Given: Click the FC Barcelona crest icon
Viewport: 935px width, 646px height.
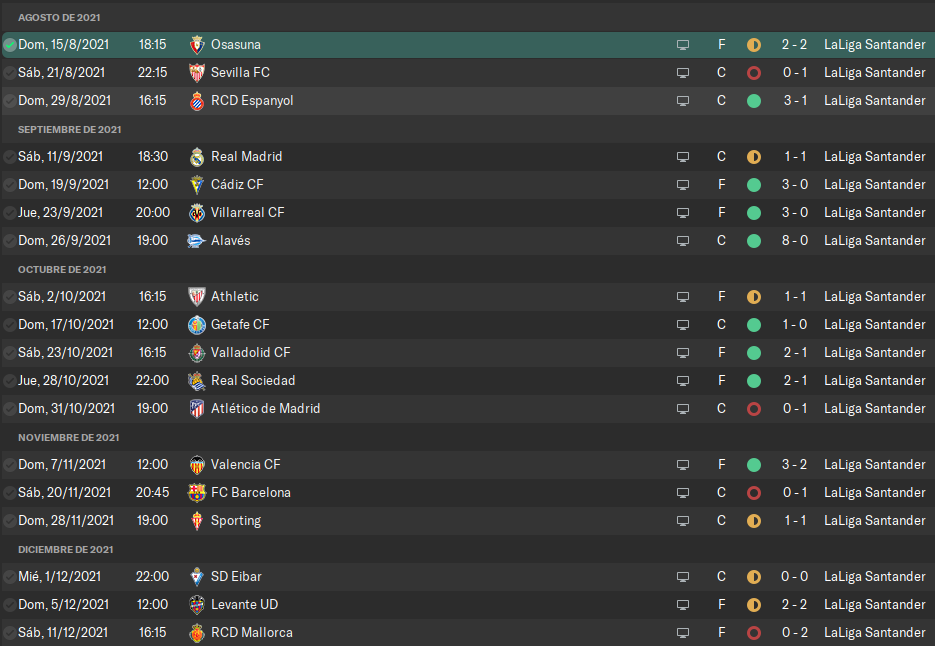Looking at the screenshot, I should 197,493.
